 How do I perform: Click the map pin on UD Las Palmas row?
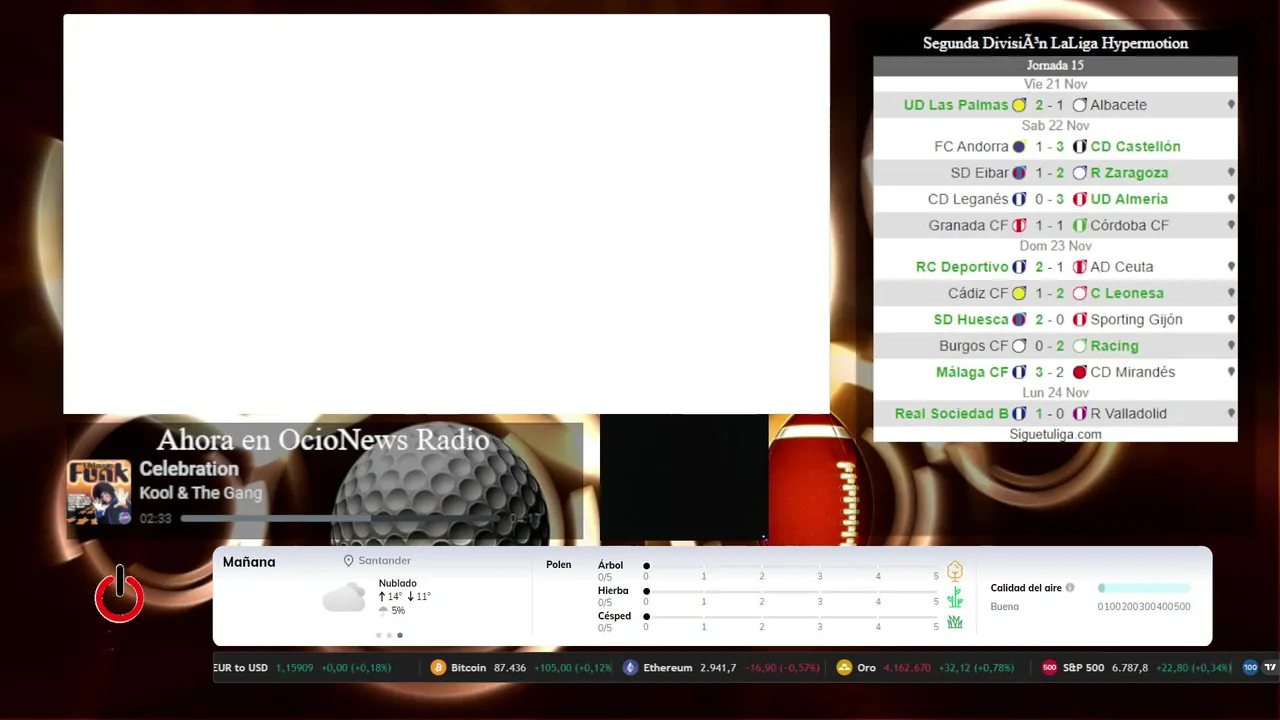point(1231,105)
